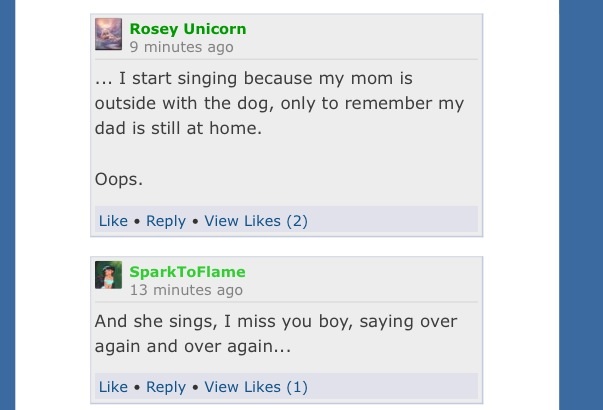Click the white gap between the two comments

pyautogui.click(x=287, y=247)
